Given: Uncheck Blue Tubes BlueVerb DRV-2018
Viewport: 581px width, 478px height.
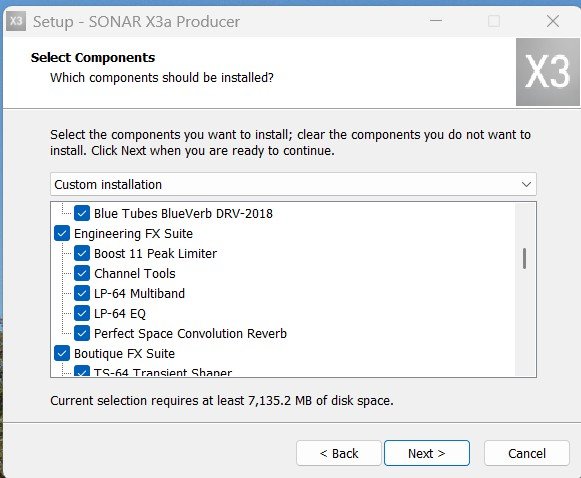Looking at the screenshot, I should point(82,213).
